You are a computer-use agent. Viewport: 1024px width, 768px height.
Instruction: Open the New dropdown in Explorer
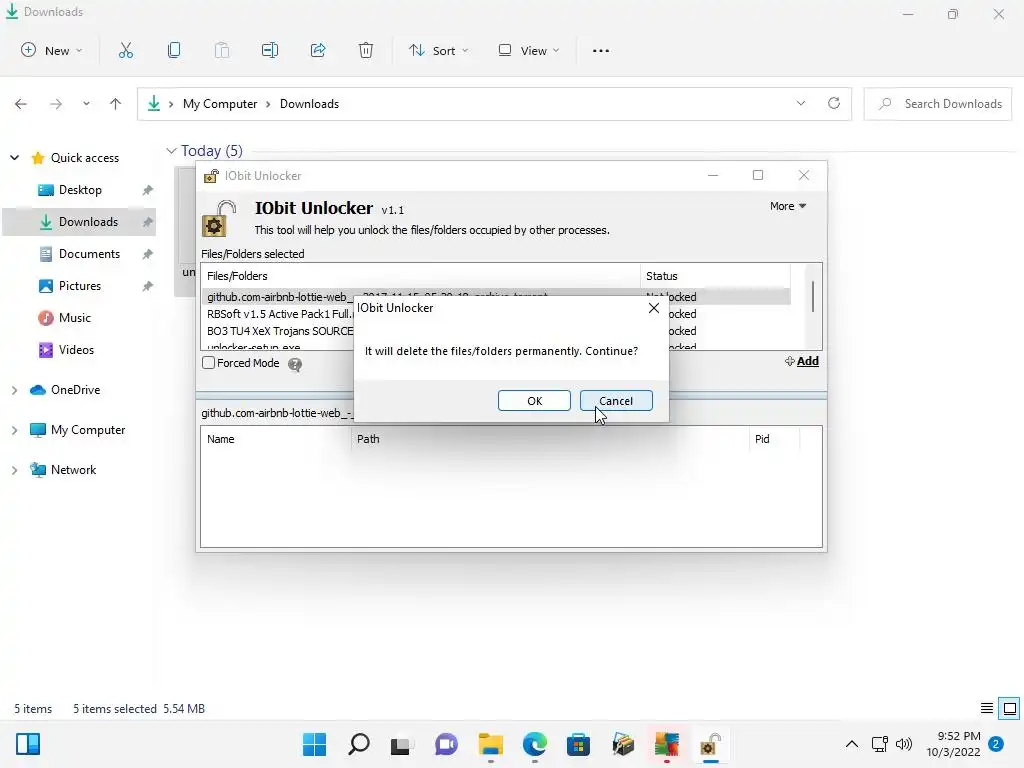click(52, 50)
